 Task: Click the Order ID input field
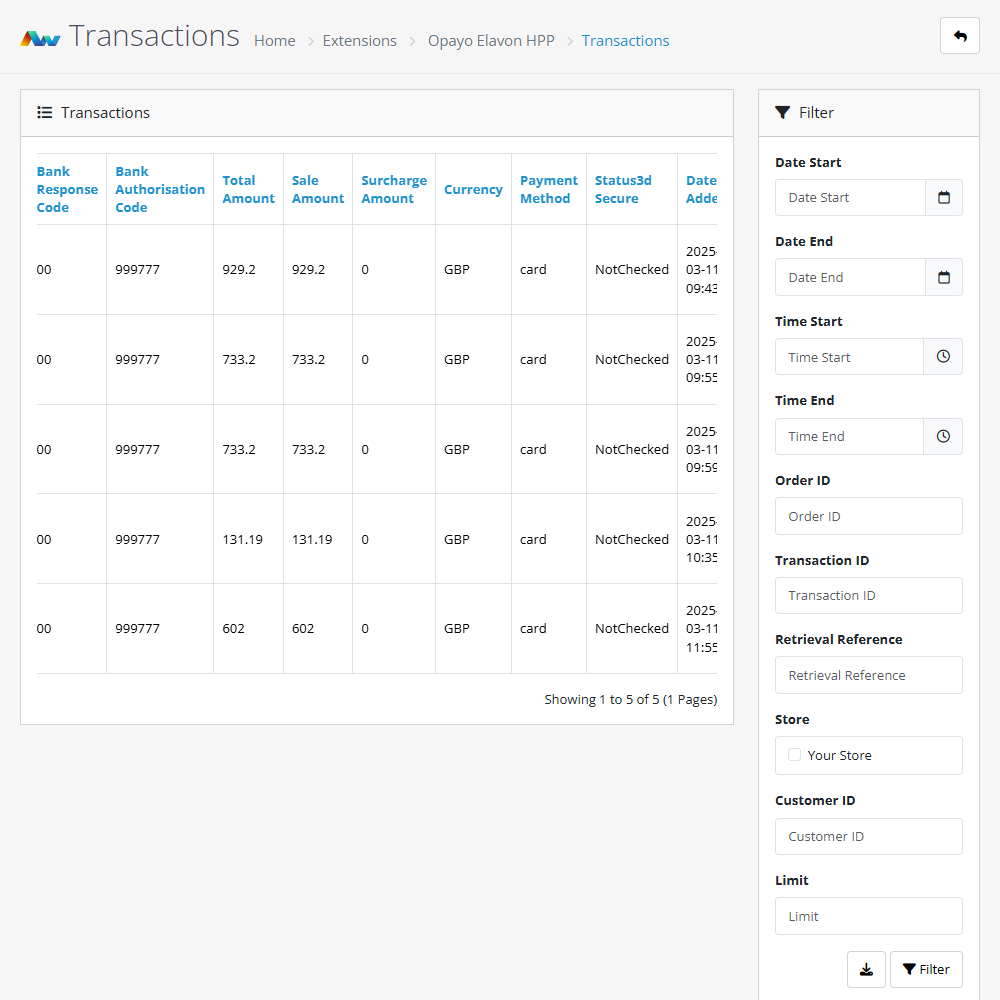coord(868,516)
